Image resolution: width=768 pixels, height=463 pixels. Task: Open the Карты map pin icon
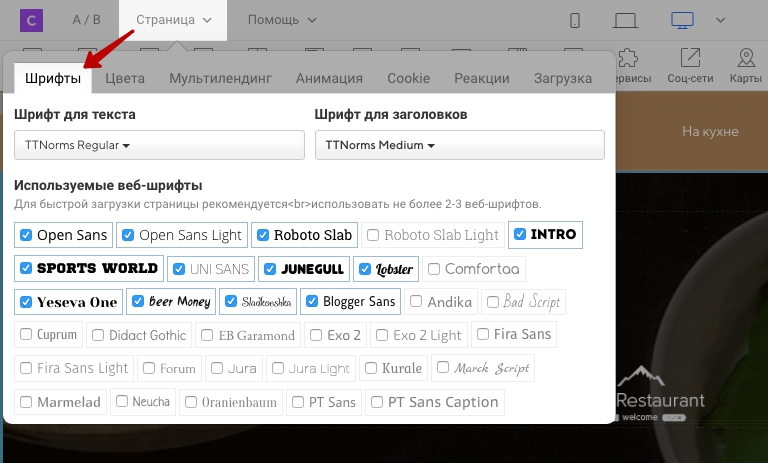[746, 58]
